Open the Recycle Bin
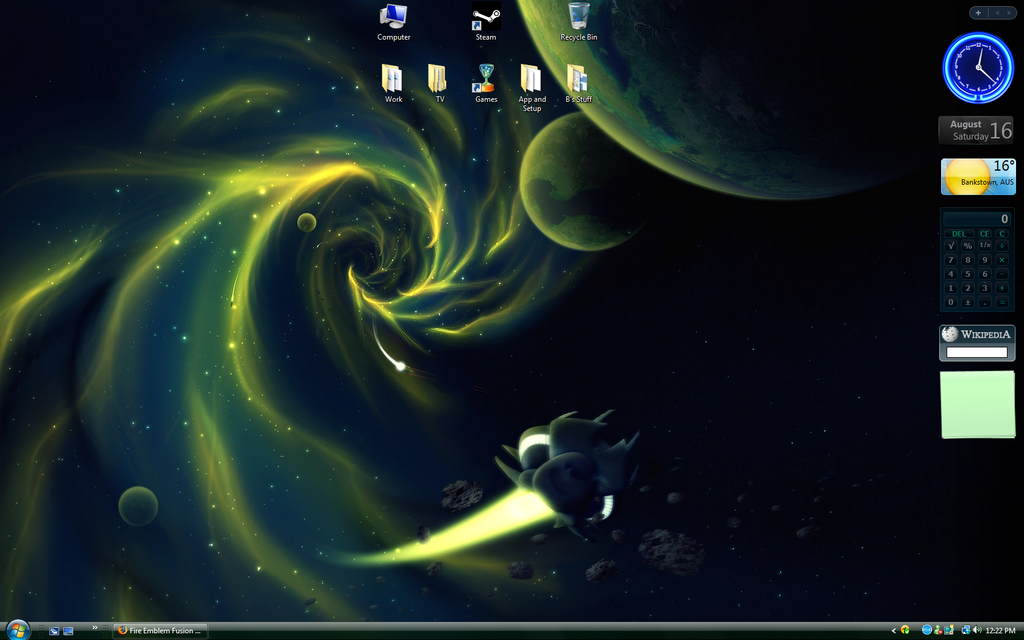This screenshot has height=640, width=1024. [x=578, y=18]
